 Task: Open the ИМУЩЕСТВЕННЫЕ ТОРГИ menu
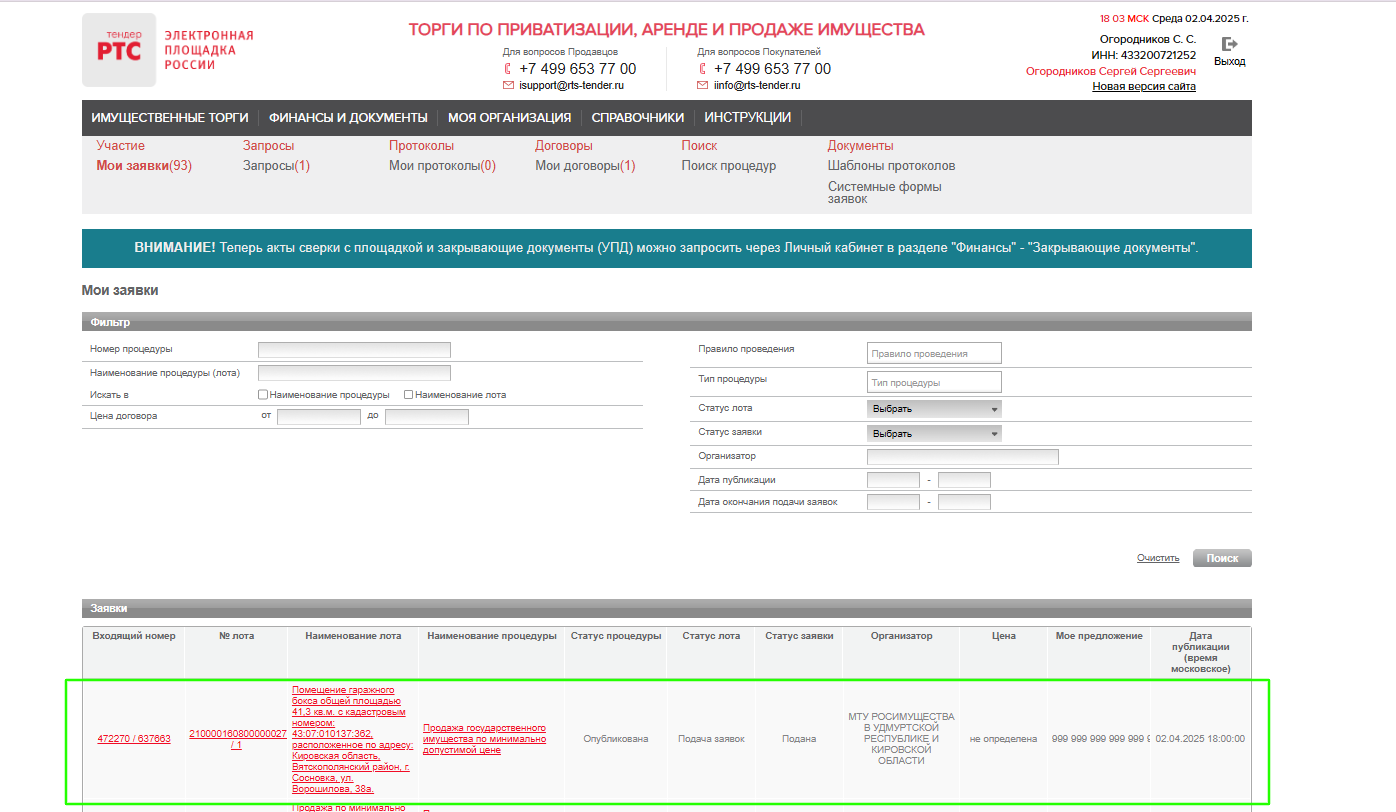pos(170,118)
